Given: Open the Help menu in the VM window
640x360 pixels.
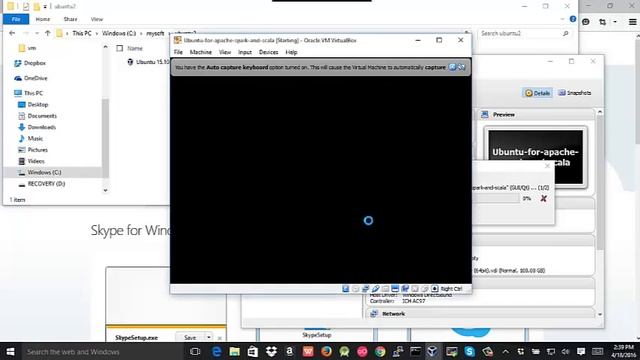Looking at the screenshot, I should pos(291,52).
